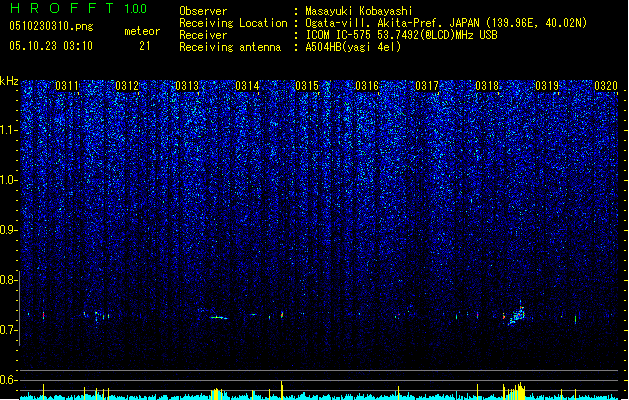Click the Receiving Location label
Image resolution: width=629 pixels, height=400 pixels.
[233, 23]
